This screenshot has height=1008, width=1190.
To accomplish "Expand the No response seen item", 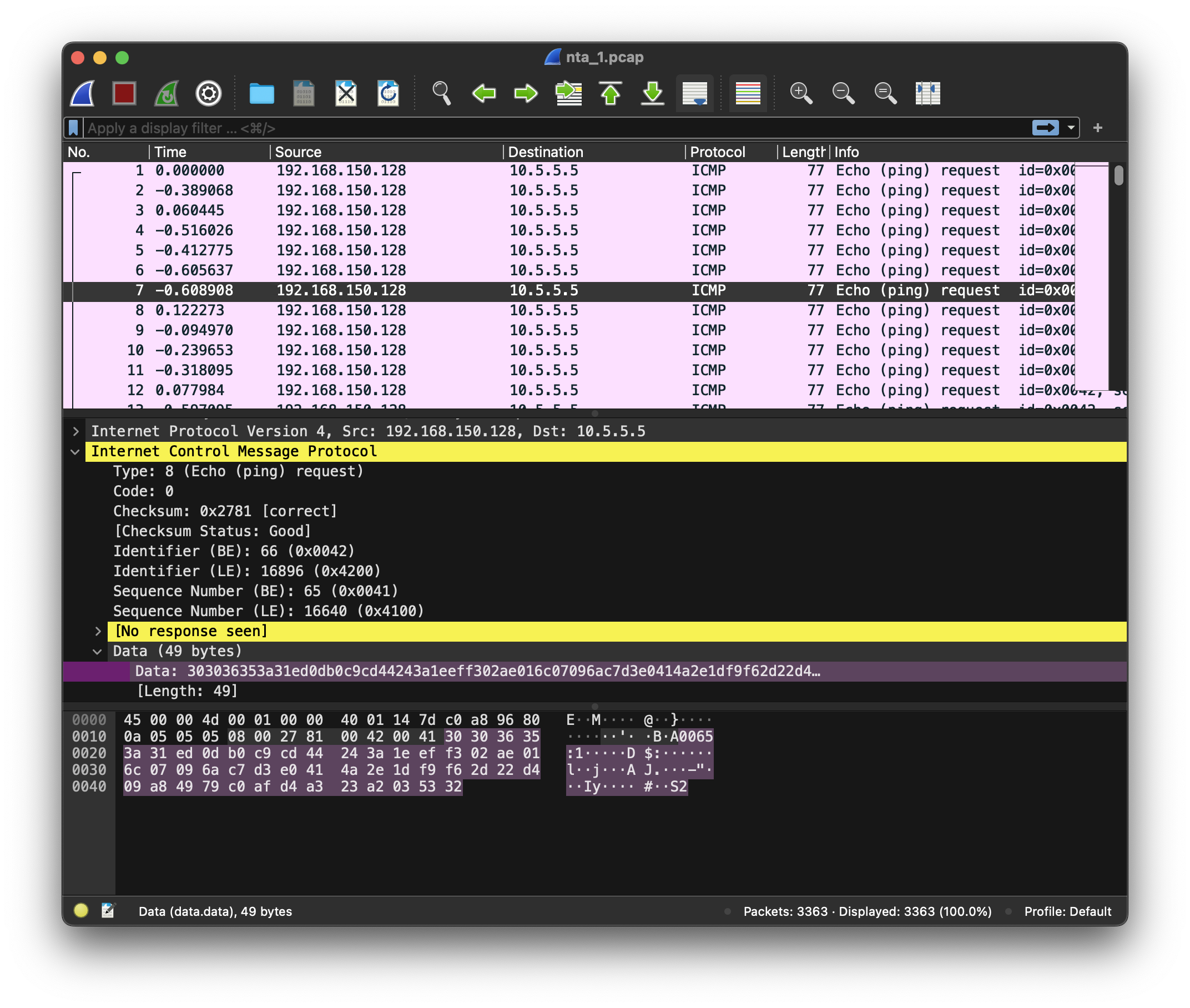I will tap(98, 632).
